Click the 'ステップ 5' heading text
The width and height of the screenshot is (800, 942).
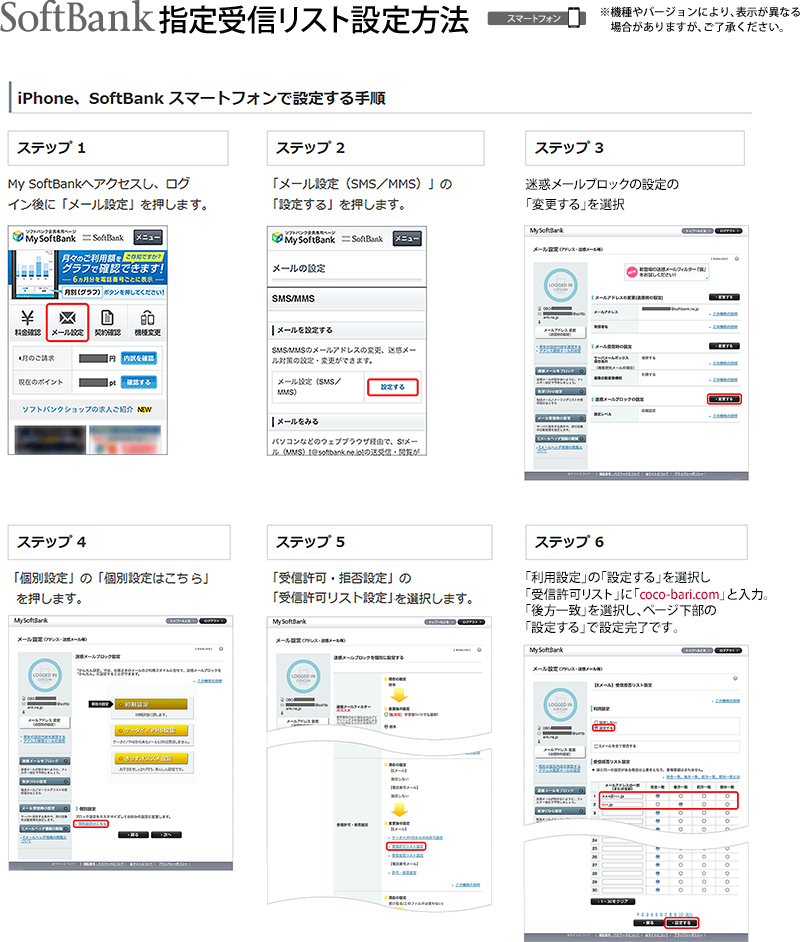click(x=311, y=542)
